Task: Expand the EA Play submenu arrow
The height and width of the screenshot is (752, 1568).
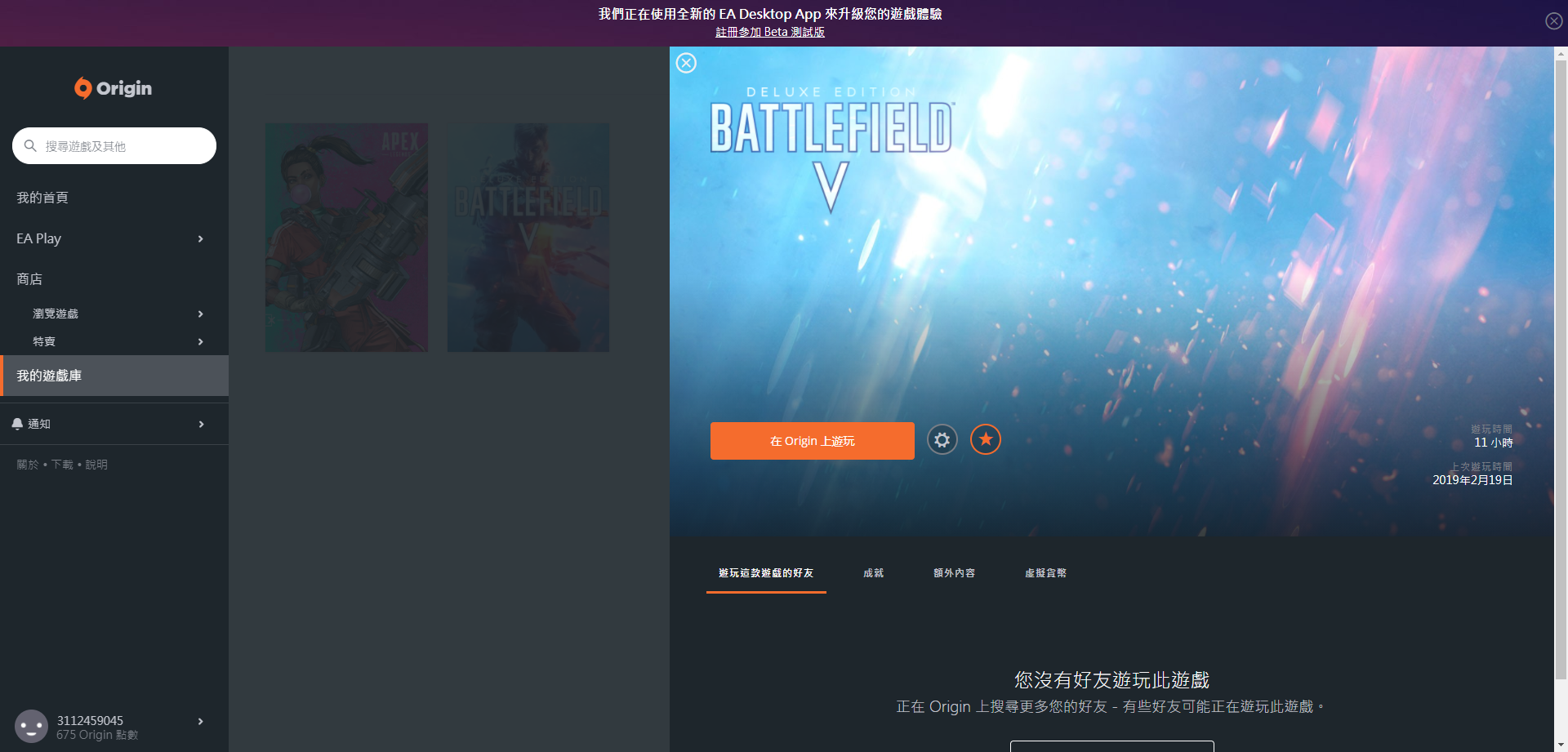Action: point(200,238)
